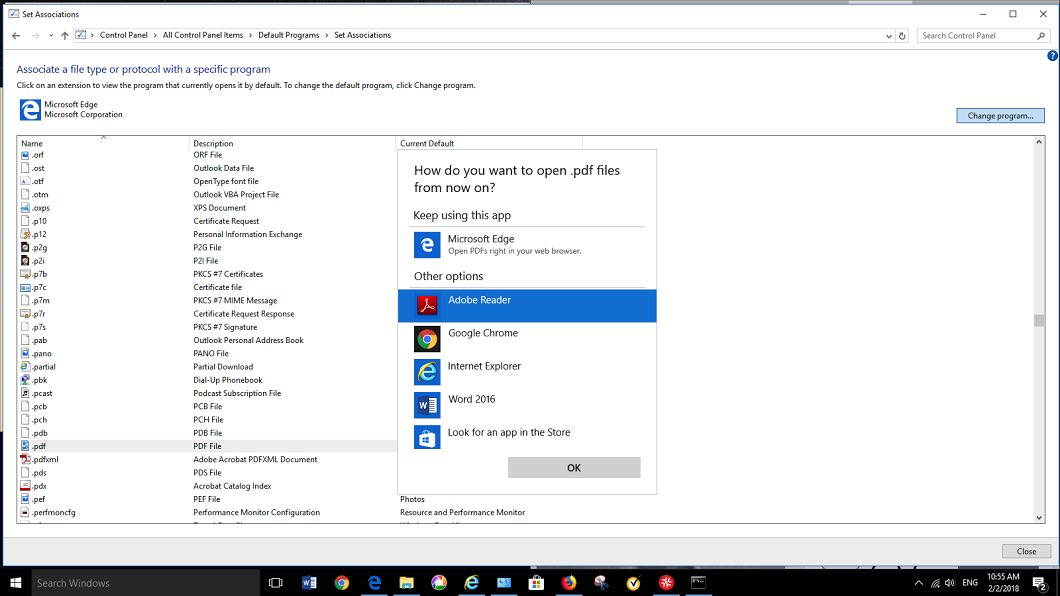Pick Internet Explorer as the PDF app
The height and width of the screenshot is (596, 1060).
click(x=526, y=372)
